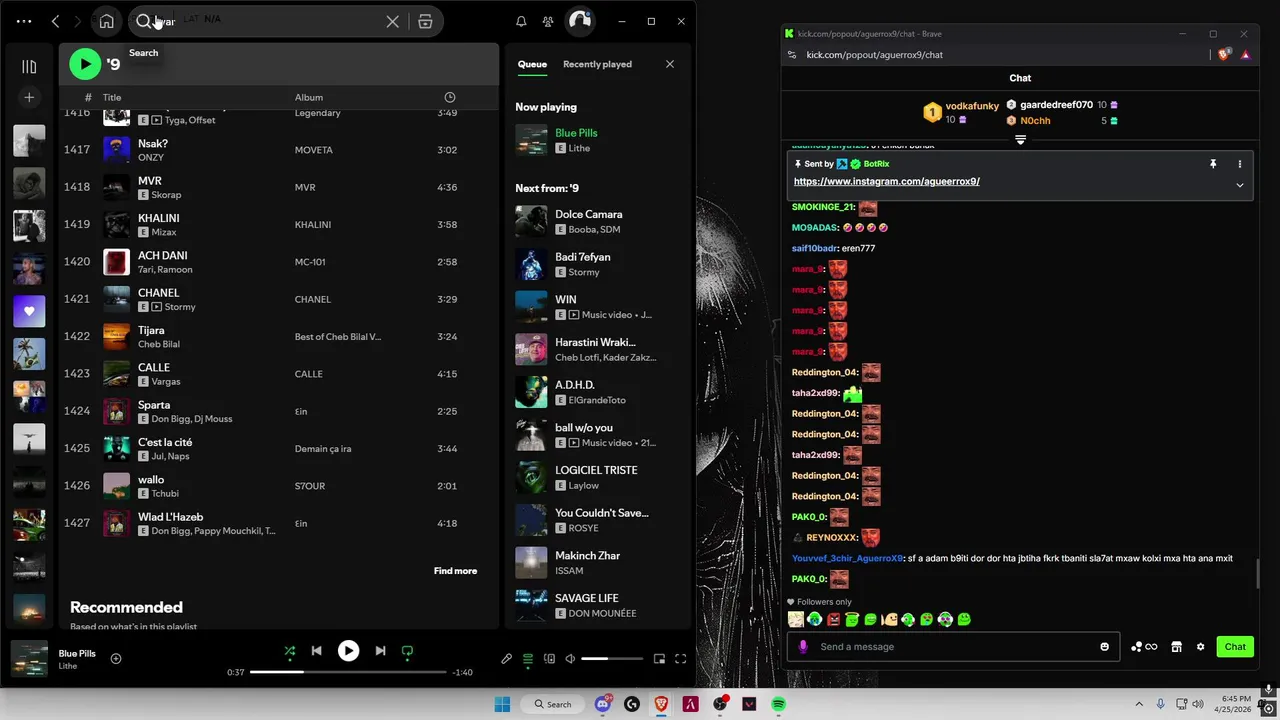The image size is (1280, 720).
Task: Switch to the Recently played tab
Action: coord(597,64)
